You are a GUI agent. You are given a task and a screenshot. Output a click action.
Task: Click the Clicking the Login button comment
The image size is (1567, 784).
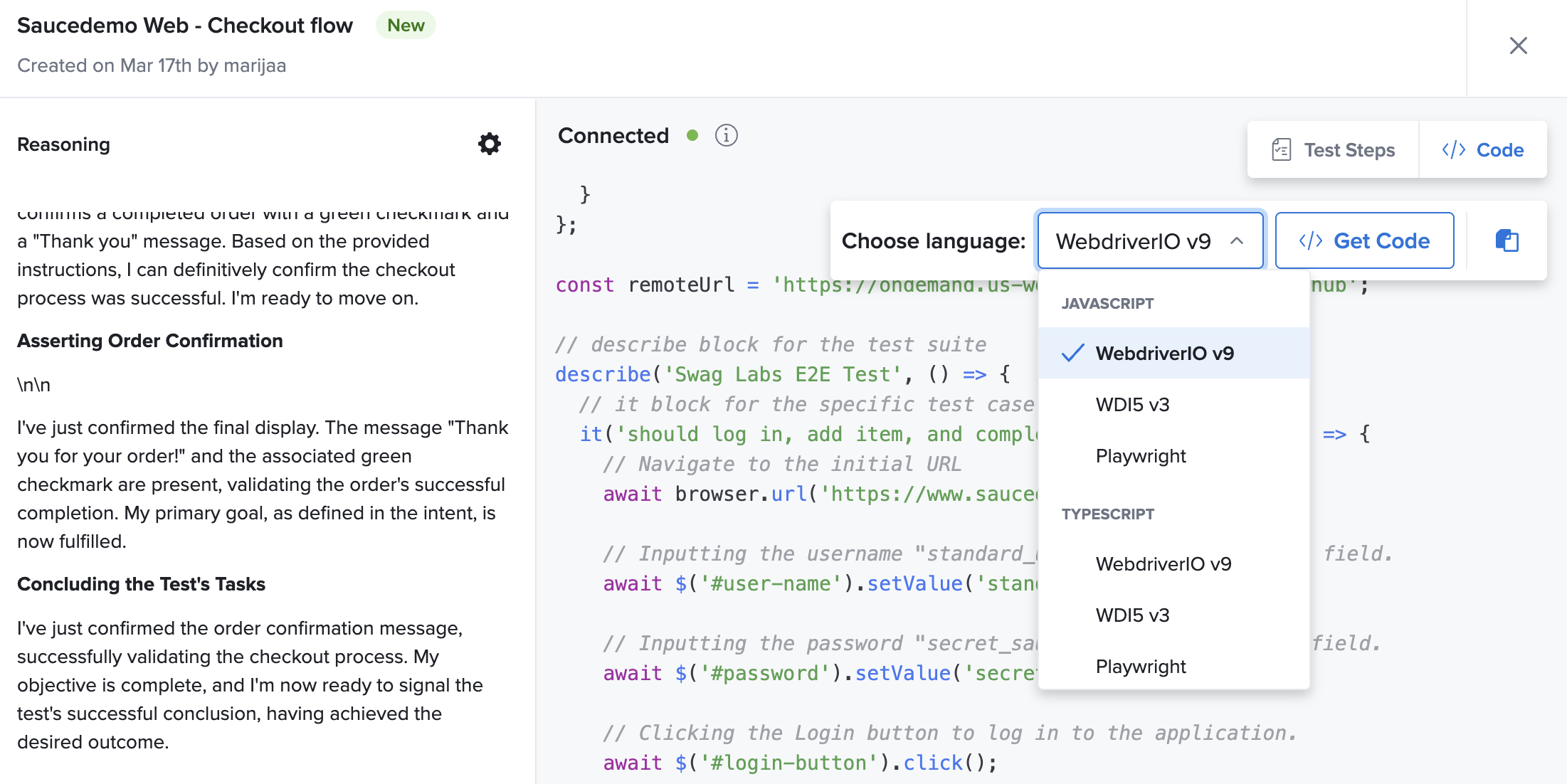[950, 733]
